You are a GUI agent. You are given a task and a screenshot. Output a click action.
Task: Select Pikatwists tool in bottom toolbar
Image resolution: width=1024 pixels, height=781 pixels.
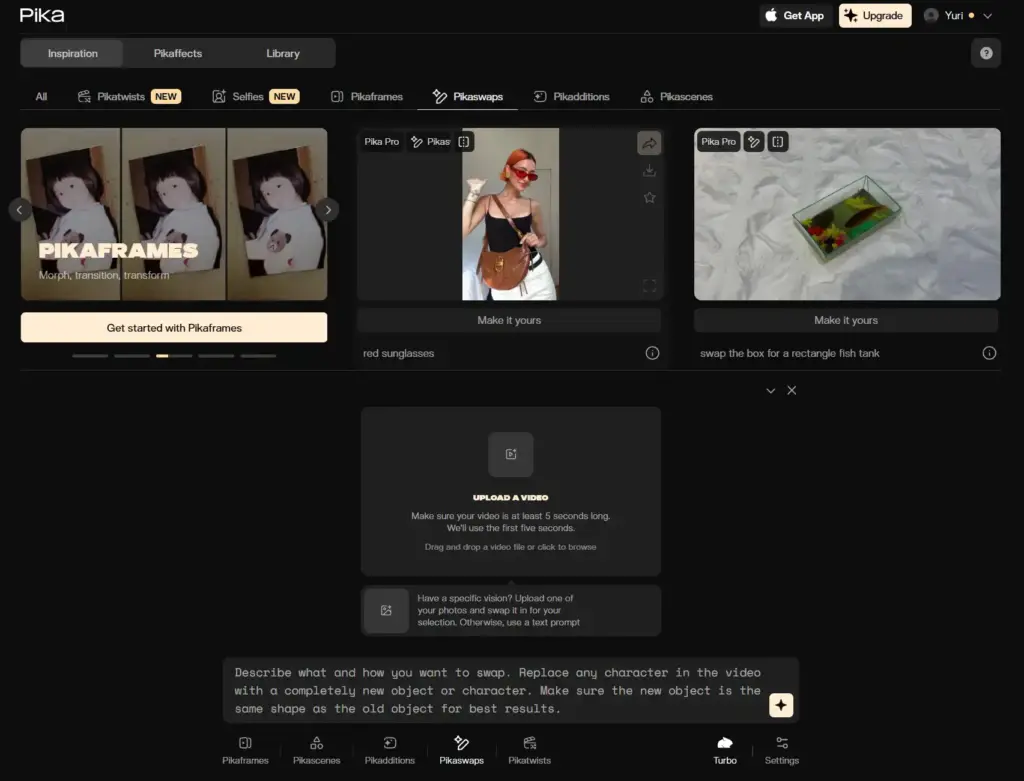pyautogui.click(x=529, y=750)
